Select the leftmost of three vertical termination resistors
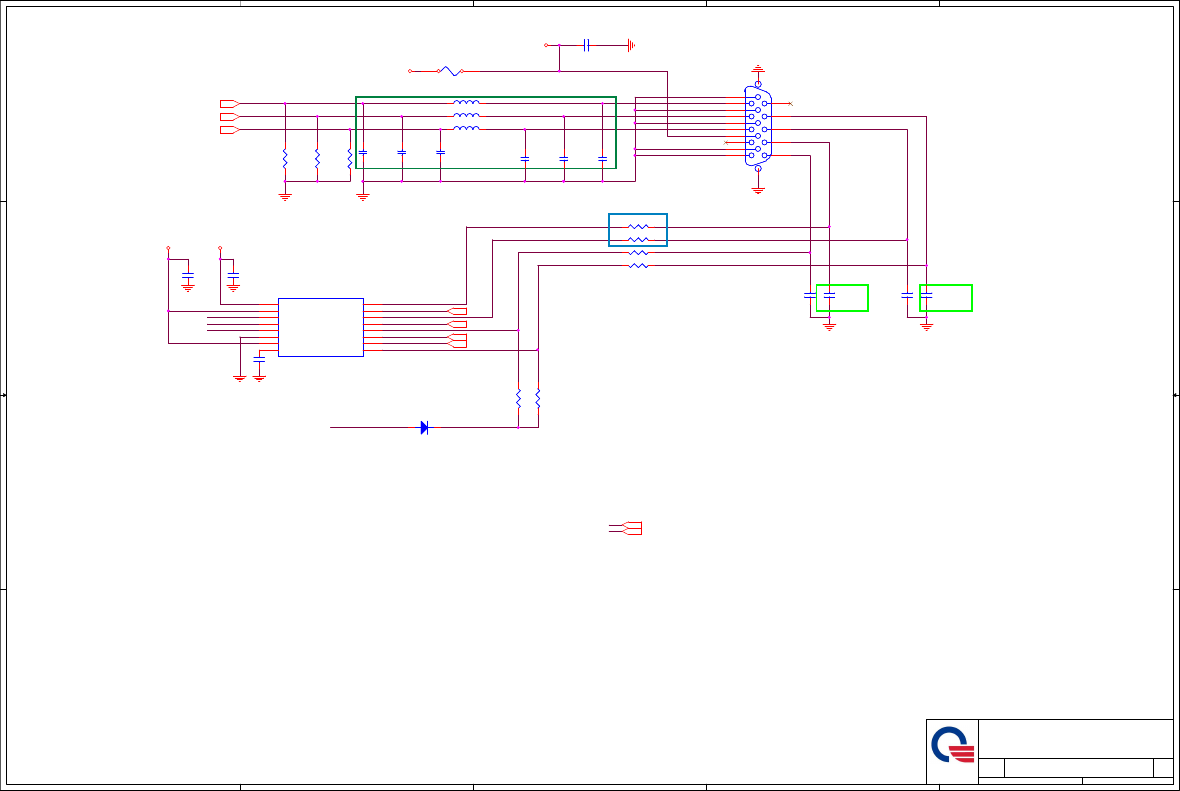This screenshot has height=791, width=1180. point(285,159)
